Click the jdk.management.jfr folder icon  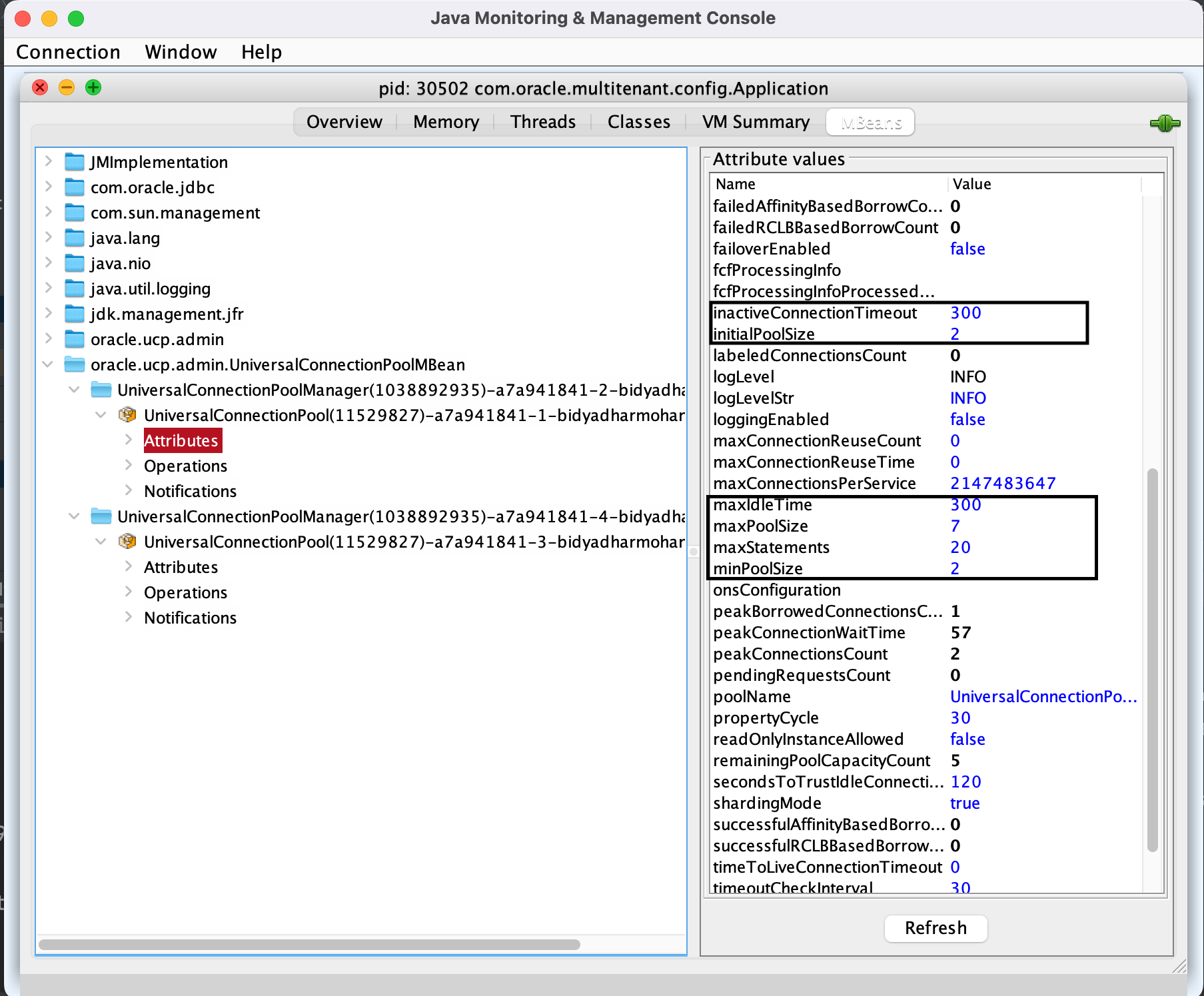[74, 314]
